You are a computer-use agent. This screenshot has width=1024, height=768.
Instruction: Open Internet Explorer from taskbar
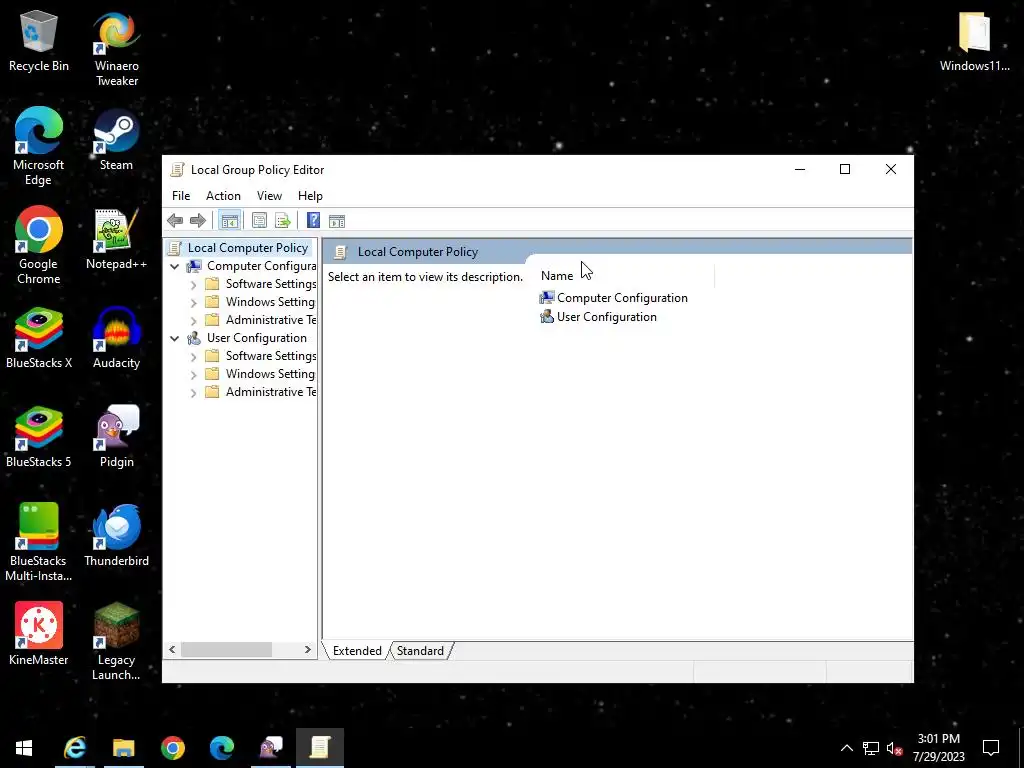75,748
